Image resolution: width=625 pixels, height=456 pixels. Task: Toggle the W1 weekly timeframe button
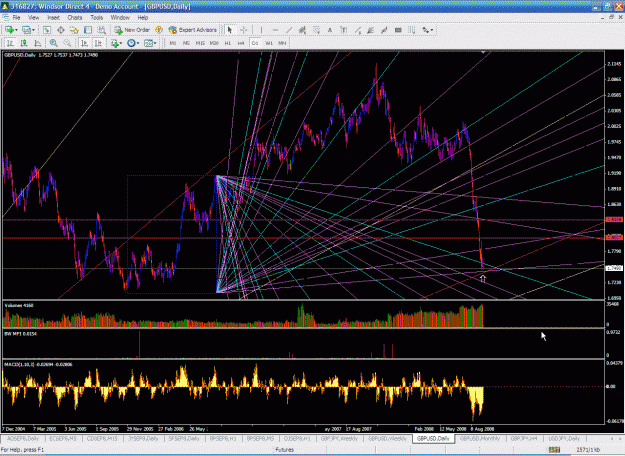click(269, 43)
